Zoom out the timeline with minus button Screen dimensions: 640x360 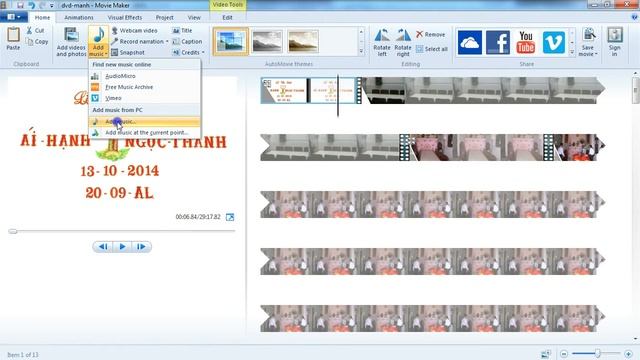(x=564, y=354)
